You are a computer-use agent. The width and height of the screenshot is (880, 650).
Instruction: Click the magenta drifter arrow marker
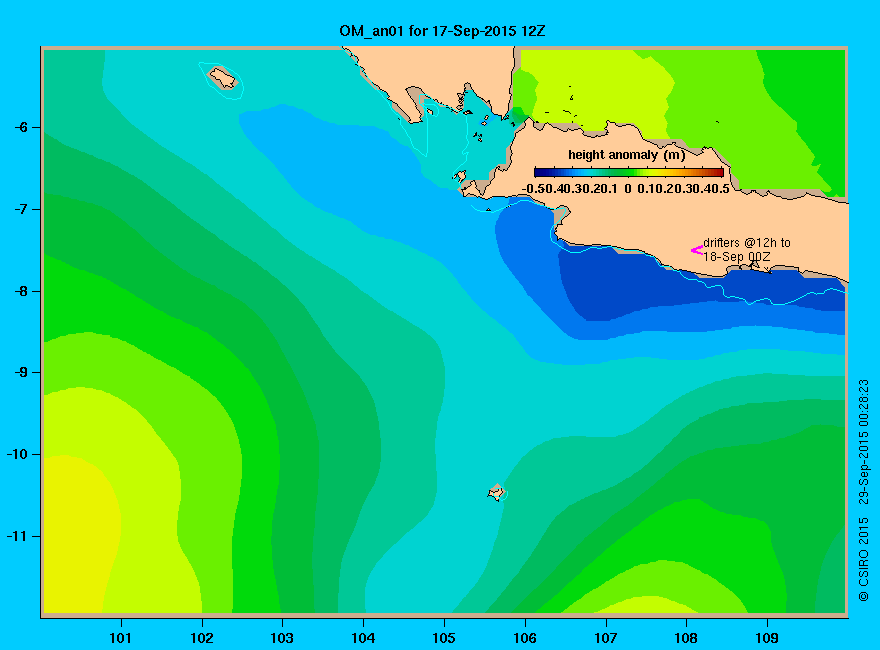[x=696, y=250]
